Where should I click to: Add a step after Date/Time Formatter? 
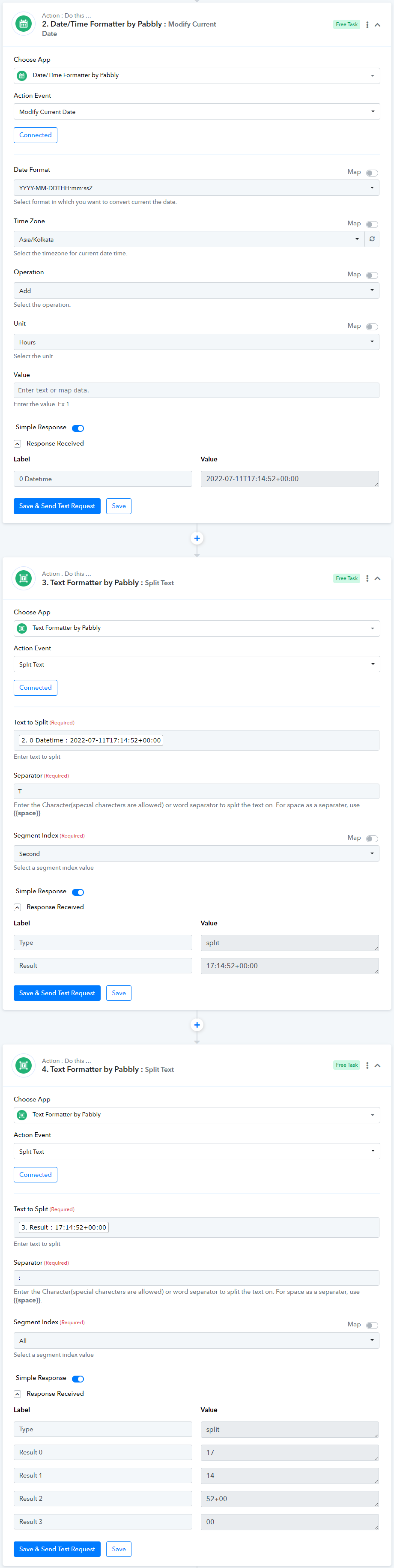pos(197,538)
